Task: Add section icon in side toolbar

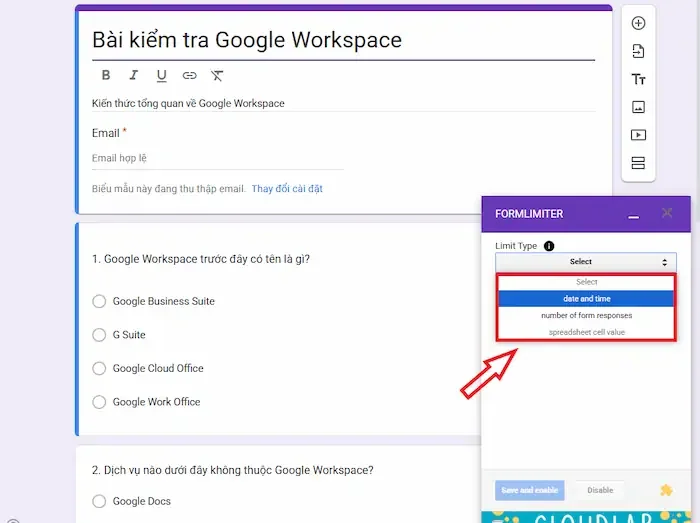Action: click(x=638, y=163)
